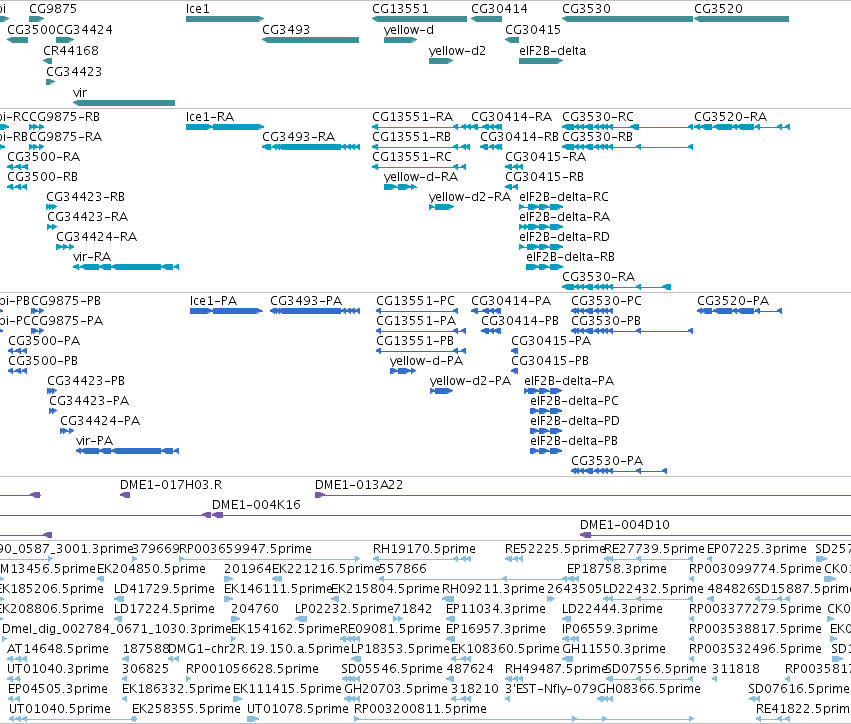Select the vir gene bar
Image resolution: width=851 pixels, height=724 pixels.
pyautogui.click(x=124, y=103)
